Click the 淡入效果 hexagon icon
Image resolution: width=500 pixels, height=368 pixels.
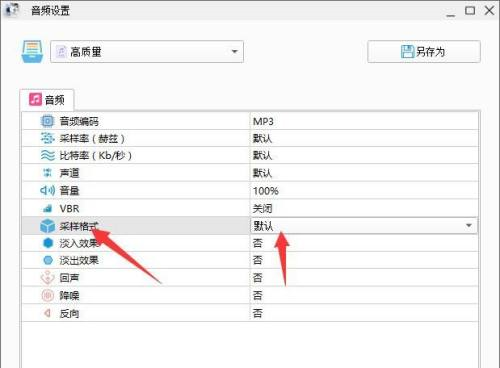coord(48,243)
